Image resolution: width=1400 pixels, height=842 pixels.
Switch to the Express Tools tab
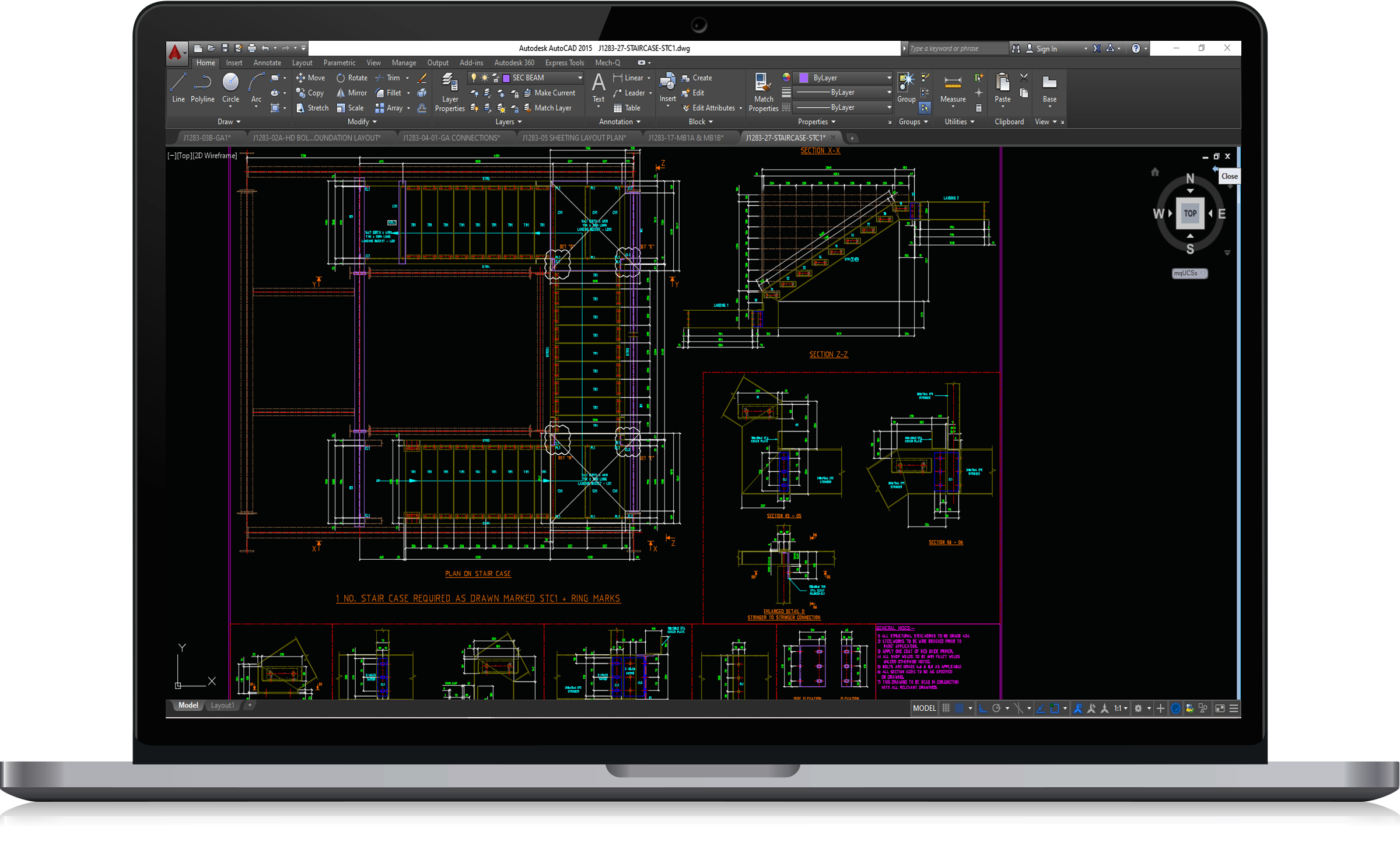click(x=564, y=63)
